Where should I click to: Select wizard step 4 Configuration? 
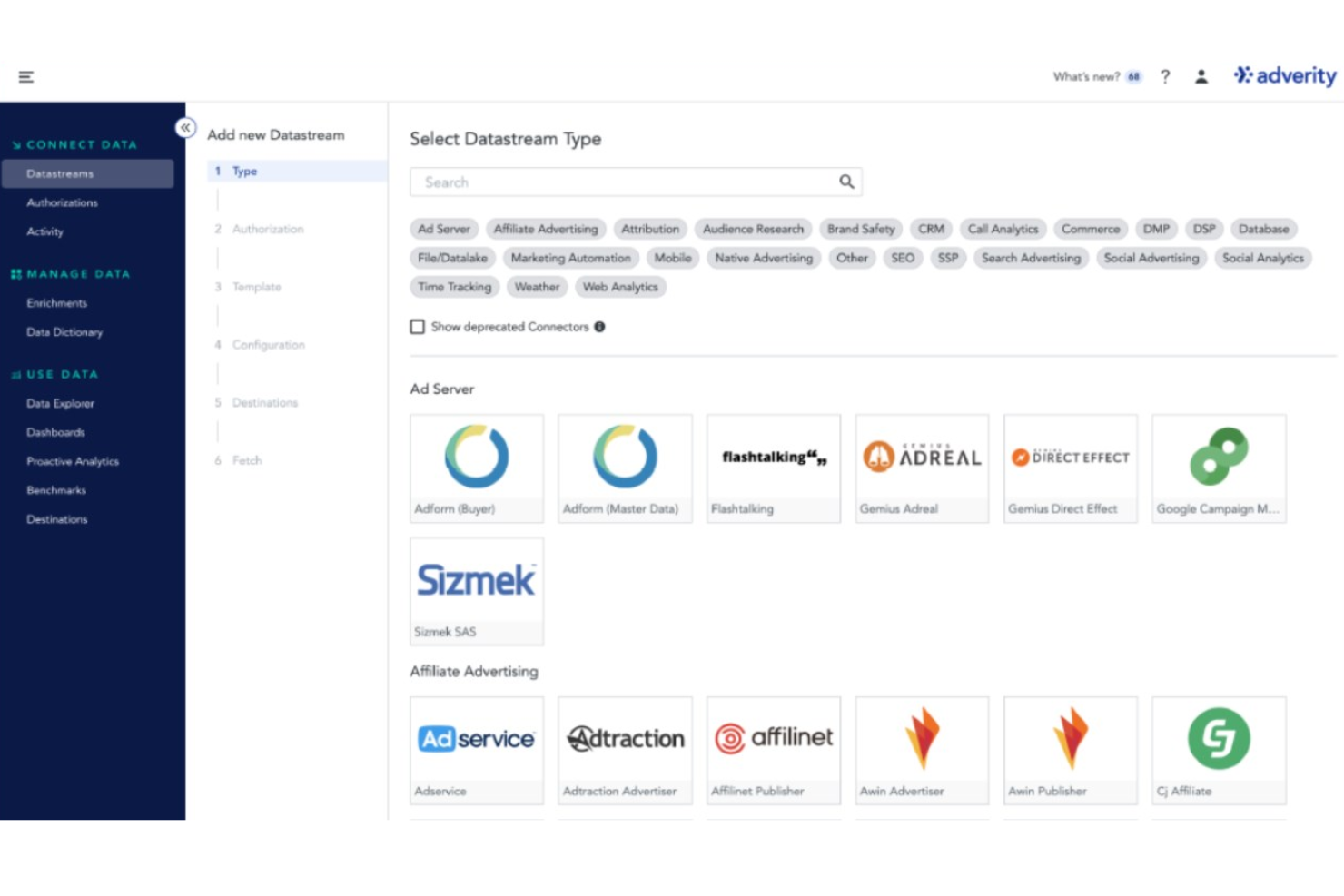pos(260,345)
